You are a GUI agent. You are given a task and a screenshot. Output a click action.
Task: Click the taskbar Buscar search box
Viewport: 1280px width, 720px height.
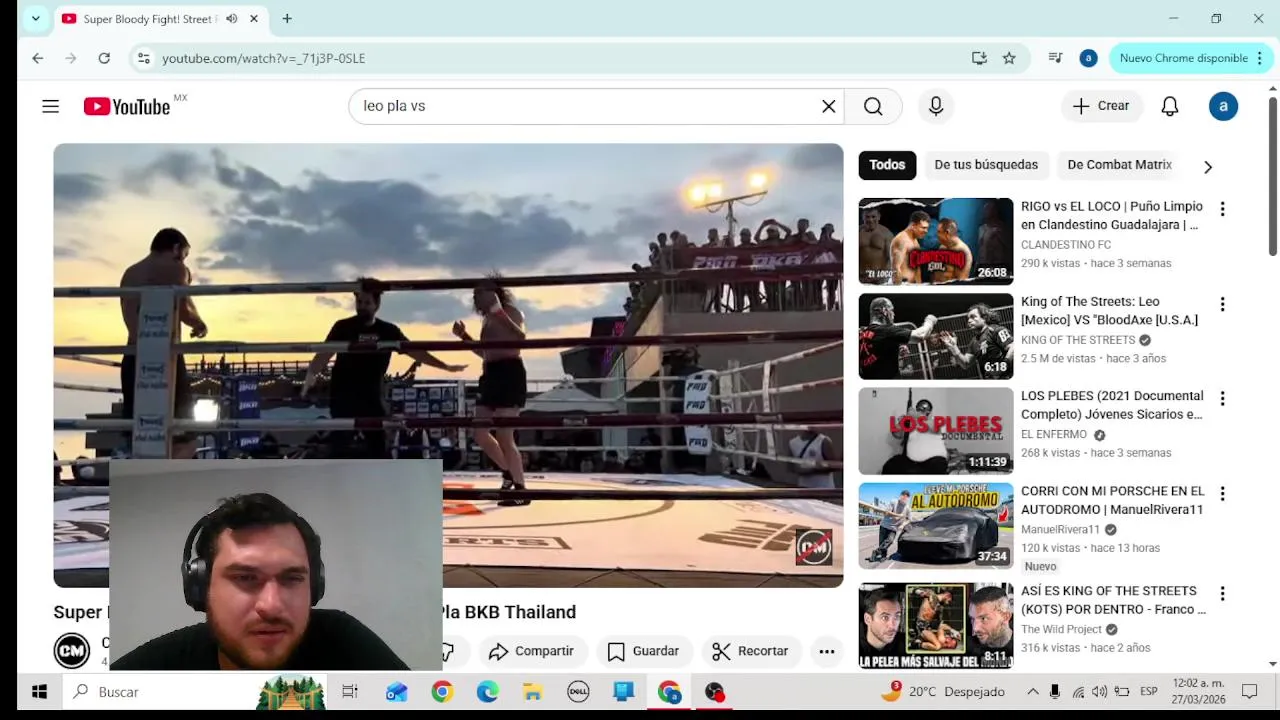pos(195,692)
